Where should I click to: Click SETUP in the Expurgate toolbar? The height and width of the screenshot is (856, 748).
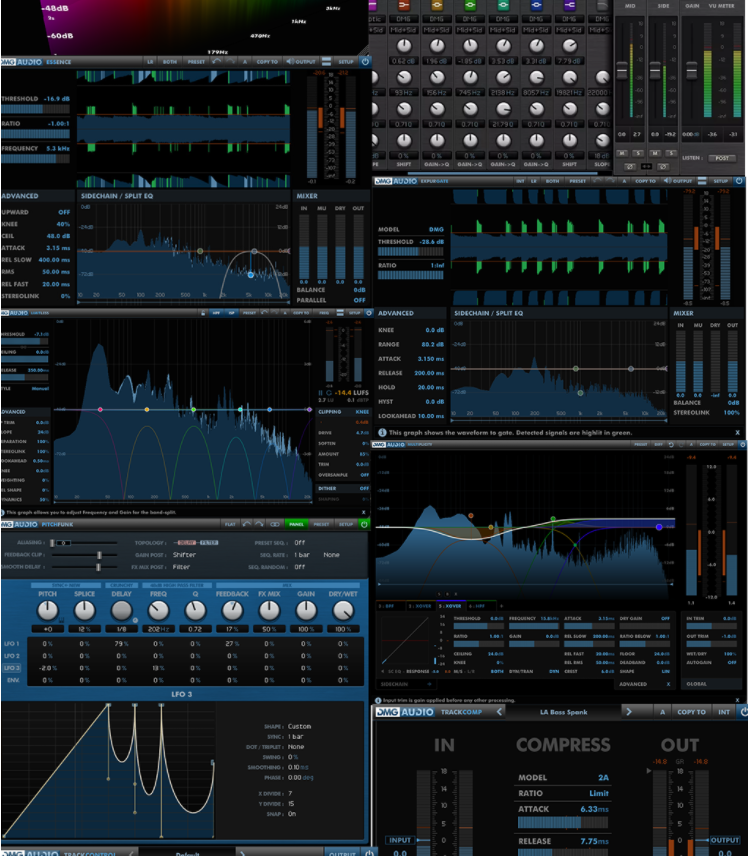[x=721, y=181]
